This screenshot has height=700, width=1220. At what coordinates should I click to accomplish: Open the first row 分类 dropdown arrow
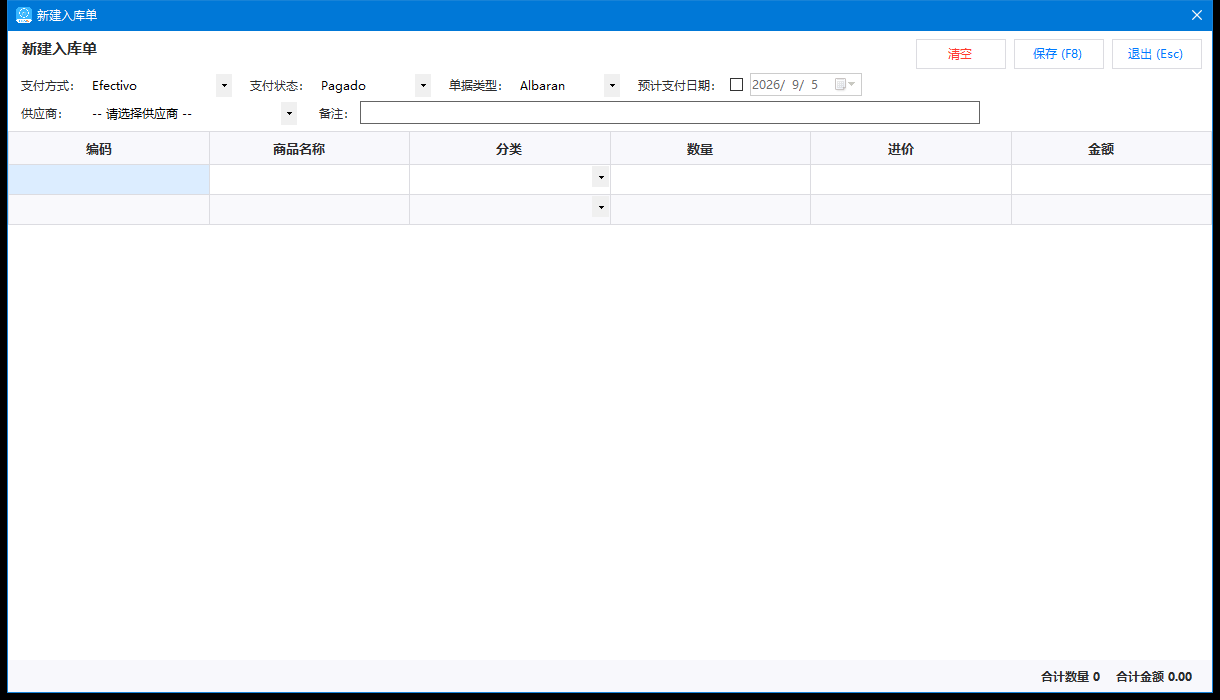(600, 178)
